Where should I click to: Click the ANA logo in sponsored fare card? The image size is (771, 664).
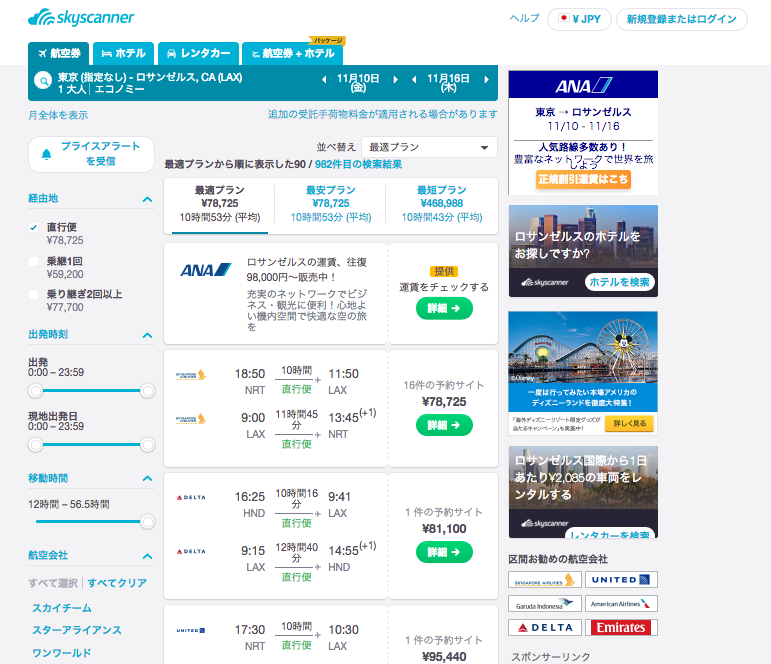click(x=206, y=270)
